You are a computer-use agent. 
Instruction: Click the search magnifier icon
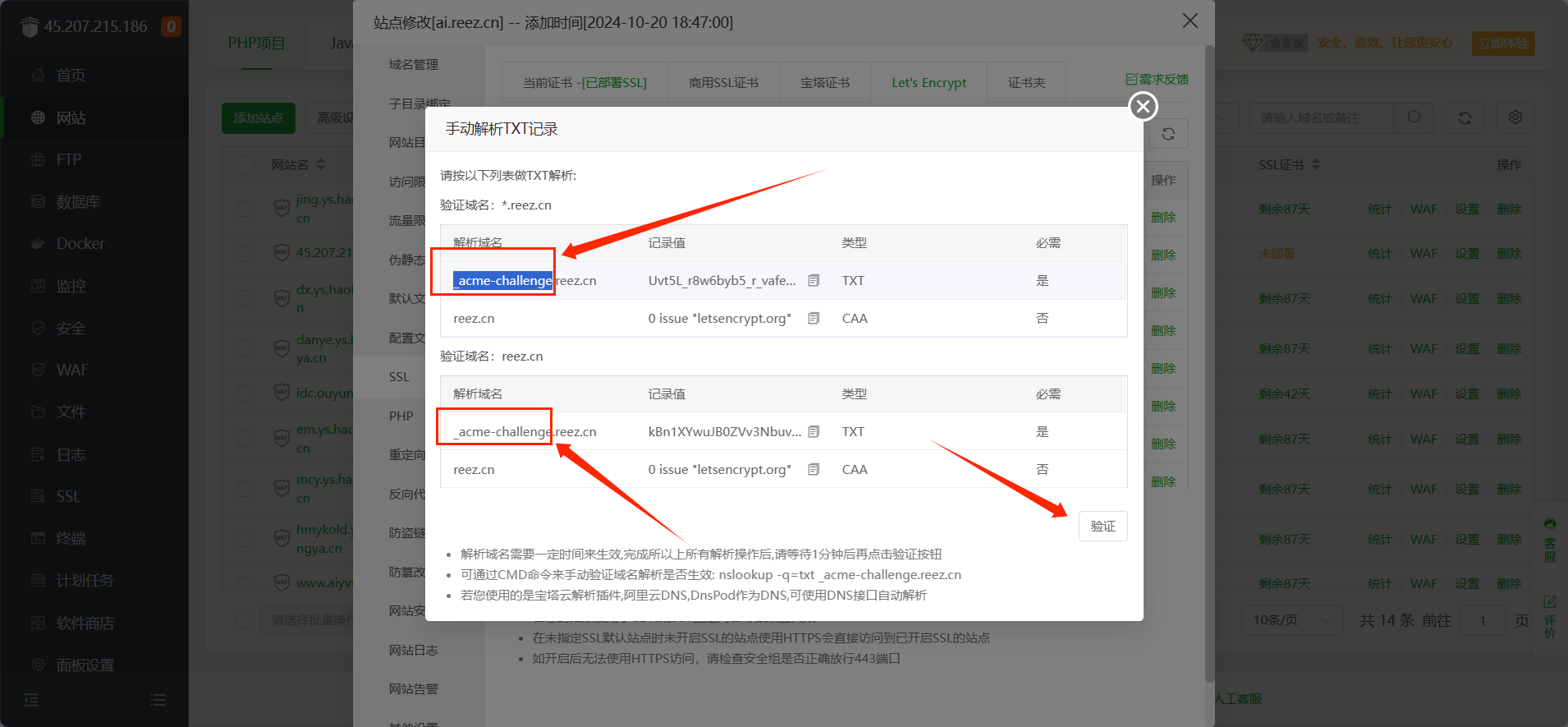pyautogui.click(x=1414, y=118)
